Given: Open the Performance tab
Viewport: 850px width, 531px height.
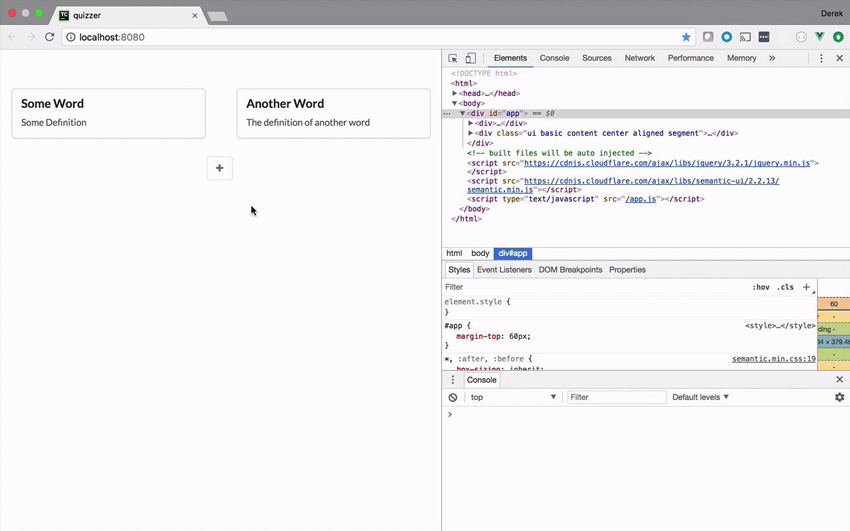Looking at the screenshot, I should [x=691, y=58].
